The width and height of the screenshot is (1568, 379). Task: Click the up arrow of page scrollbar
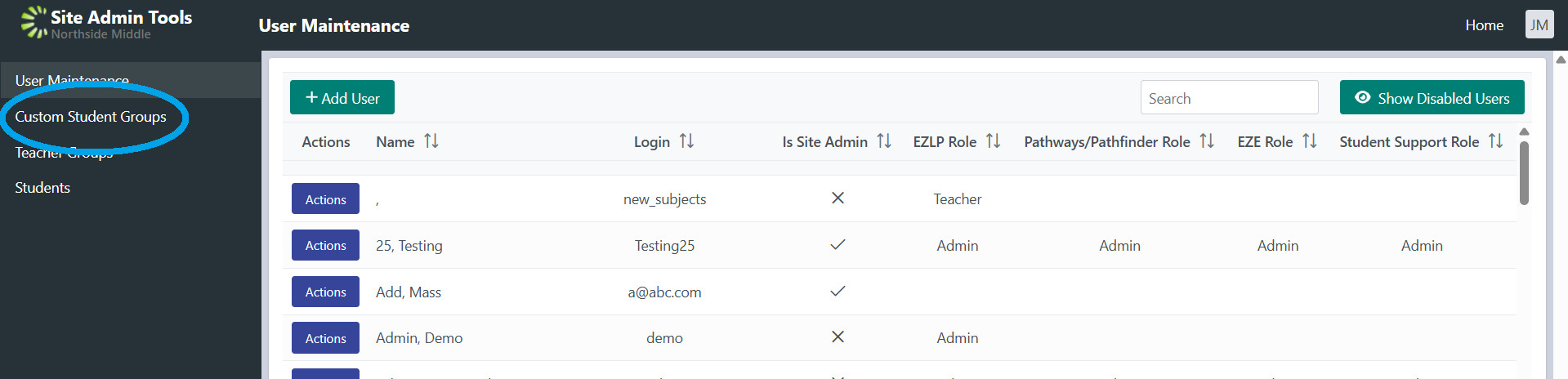pyautogui.click(x=1561, y=60)
